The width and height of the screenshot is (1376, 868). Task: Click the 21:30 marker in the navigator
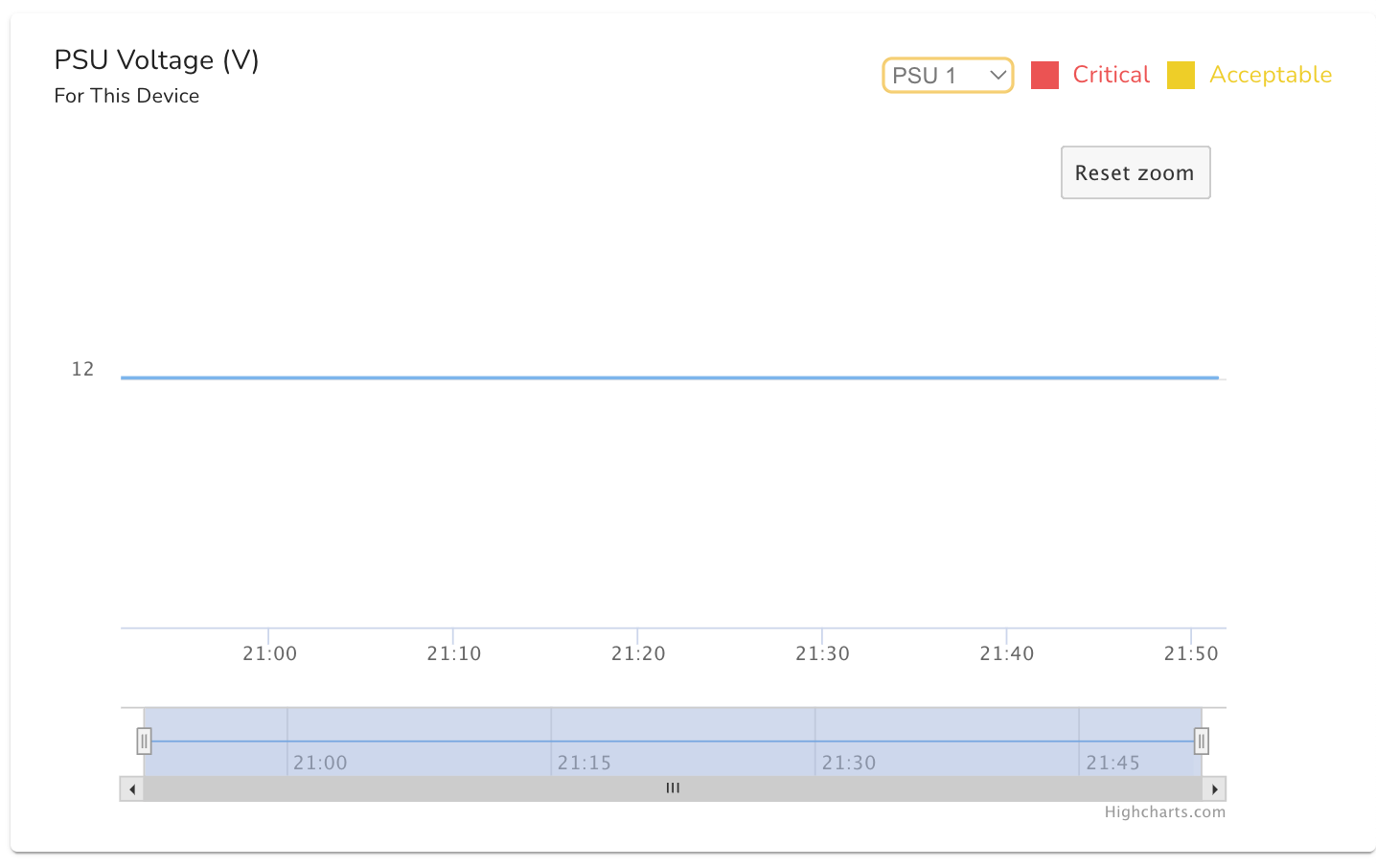[849, 763]
